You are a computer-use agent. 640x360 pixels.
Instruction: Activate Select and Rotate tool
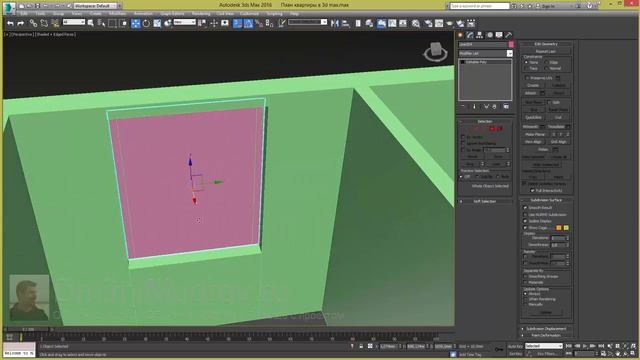[x=146, y=24]
